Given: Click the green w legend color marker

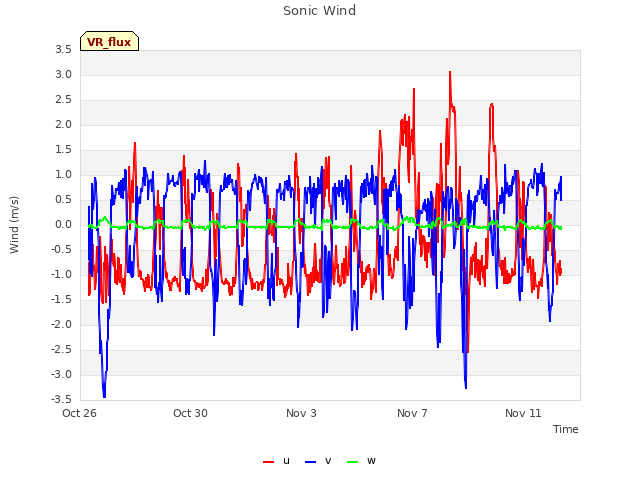Looking at the screenshot, I should [352, 462].
